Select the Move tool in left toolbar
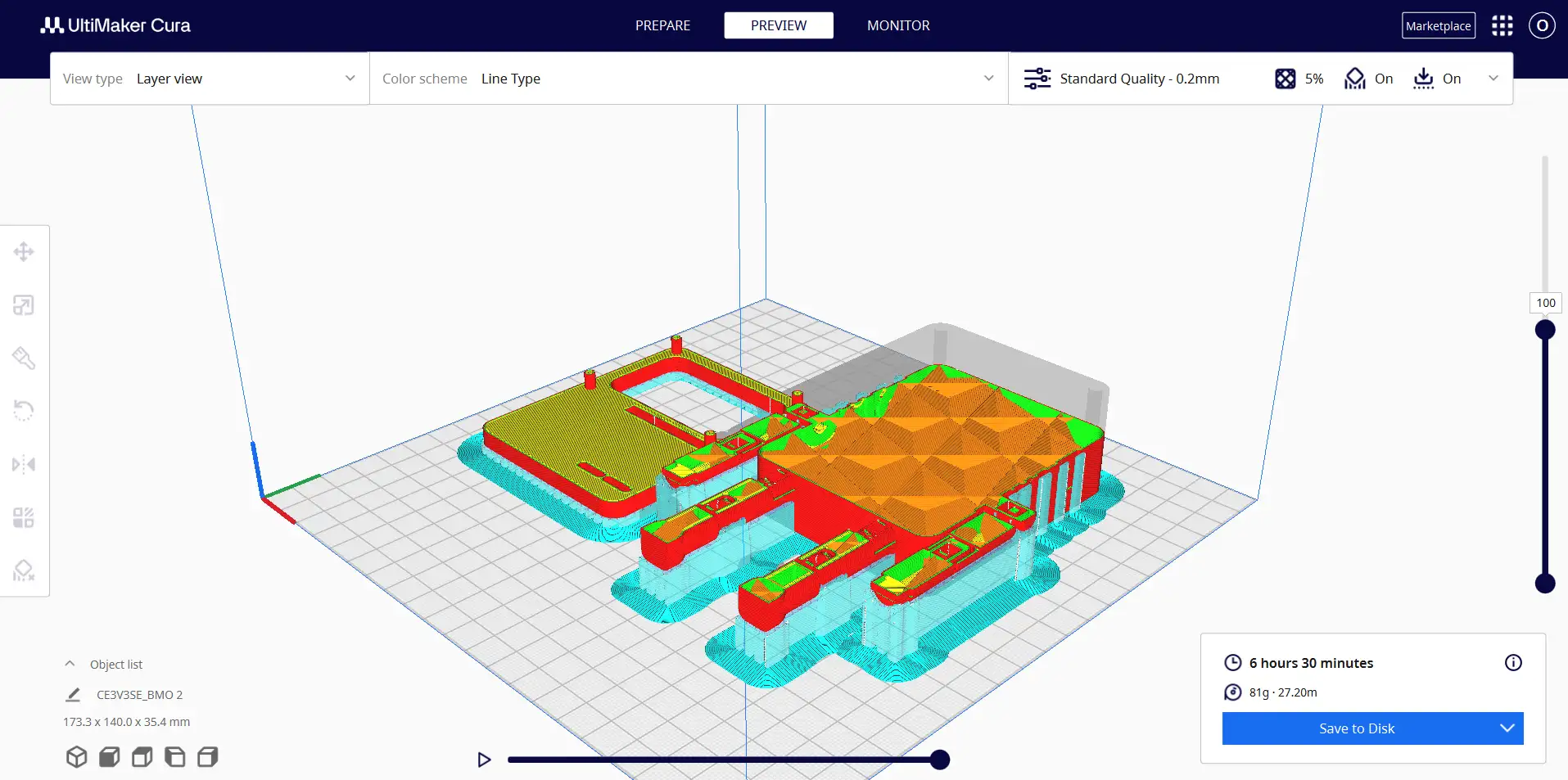1568x780 pixels. tap(24, 251)
